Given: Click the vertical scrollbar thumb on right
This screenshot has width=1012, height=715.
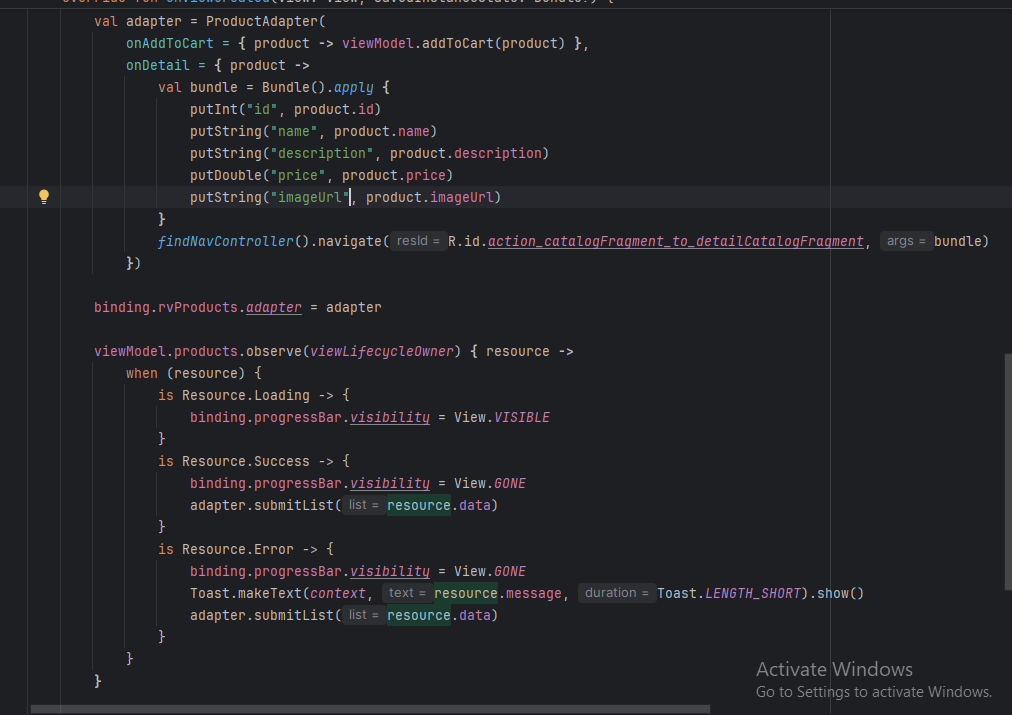Looking at the screenshot, I should [x=1008, y=472].
